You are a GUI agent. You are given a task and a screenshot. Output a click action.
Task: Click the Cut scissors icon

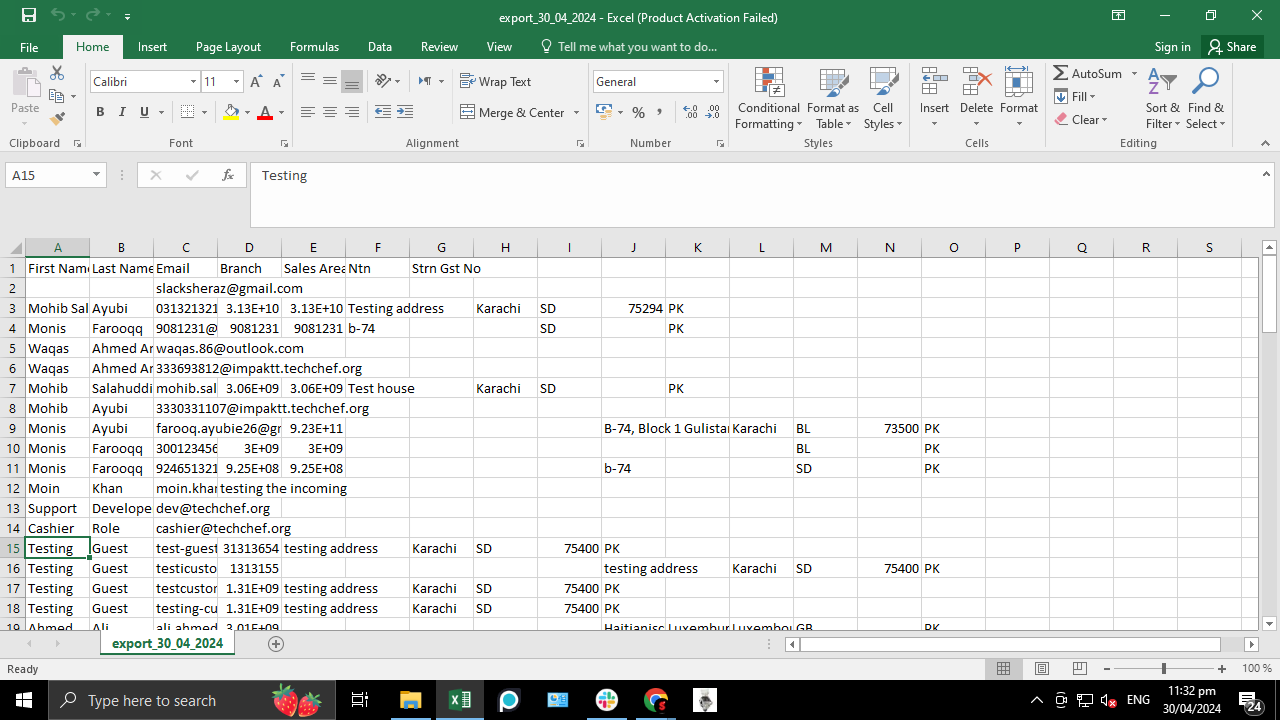tap(57, 73)
